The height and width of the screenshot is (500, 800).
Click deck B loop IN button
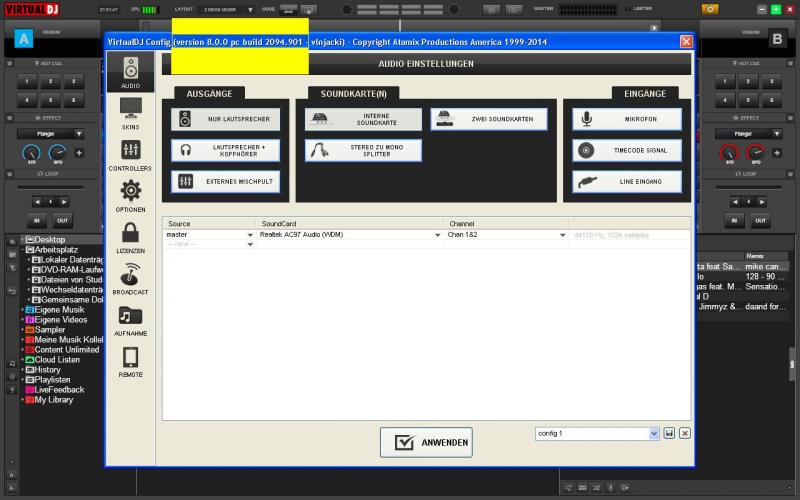point(734,221)
